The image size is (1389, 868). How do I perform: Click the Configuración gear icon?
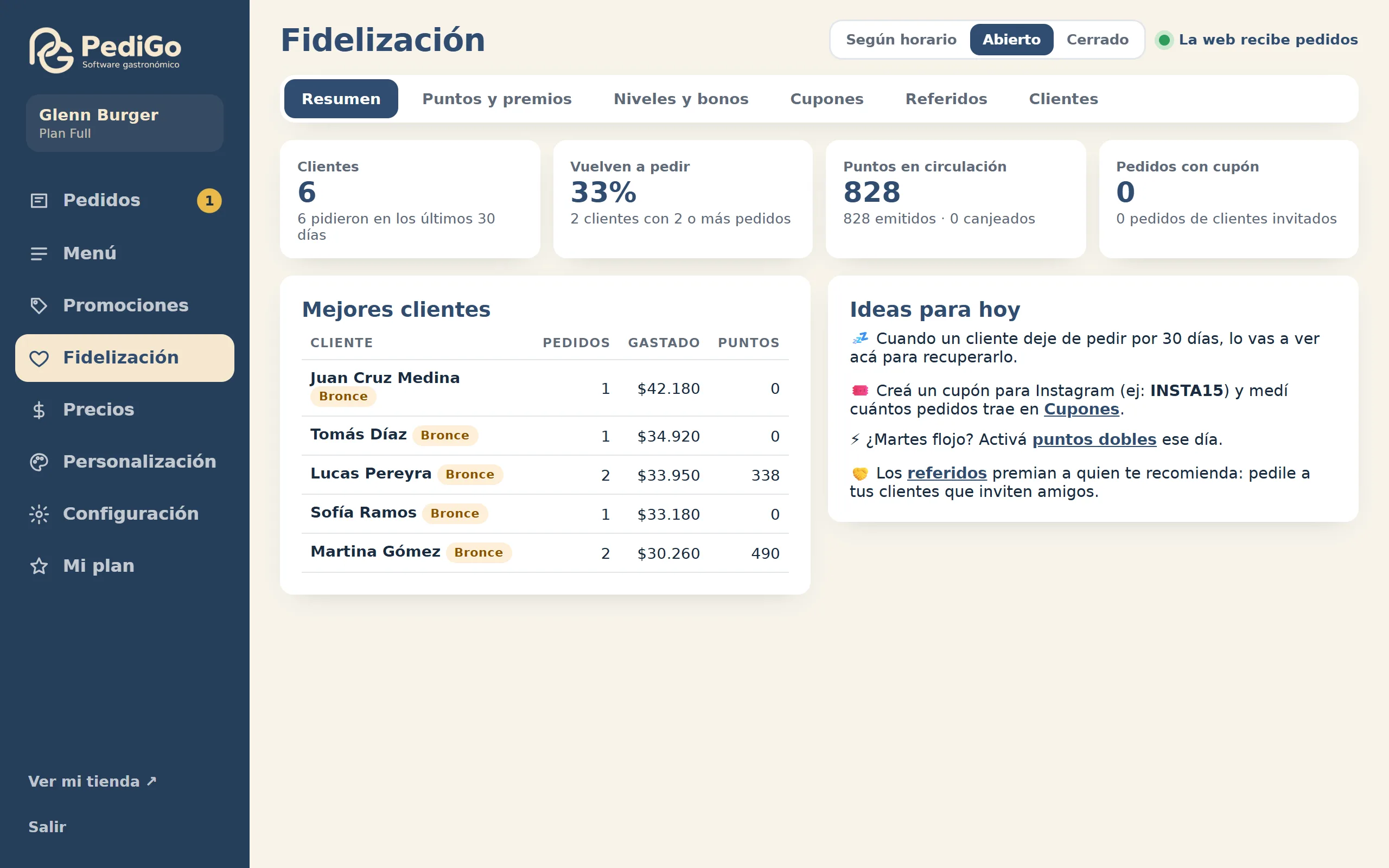tap(39, 514)
